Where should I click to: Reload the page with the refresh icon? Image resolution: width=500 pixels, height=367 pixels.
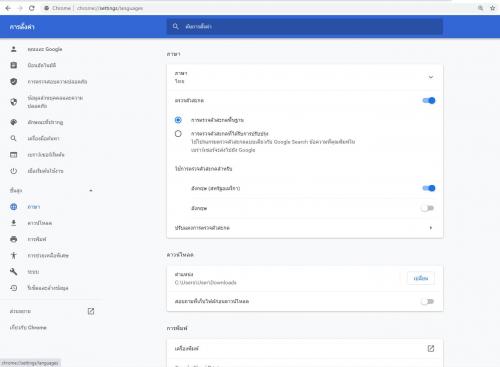point(32,8)
